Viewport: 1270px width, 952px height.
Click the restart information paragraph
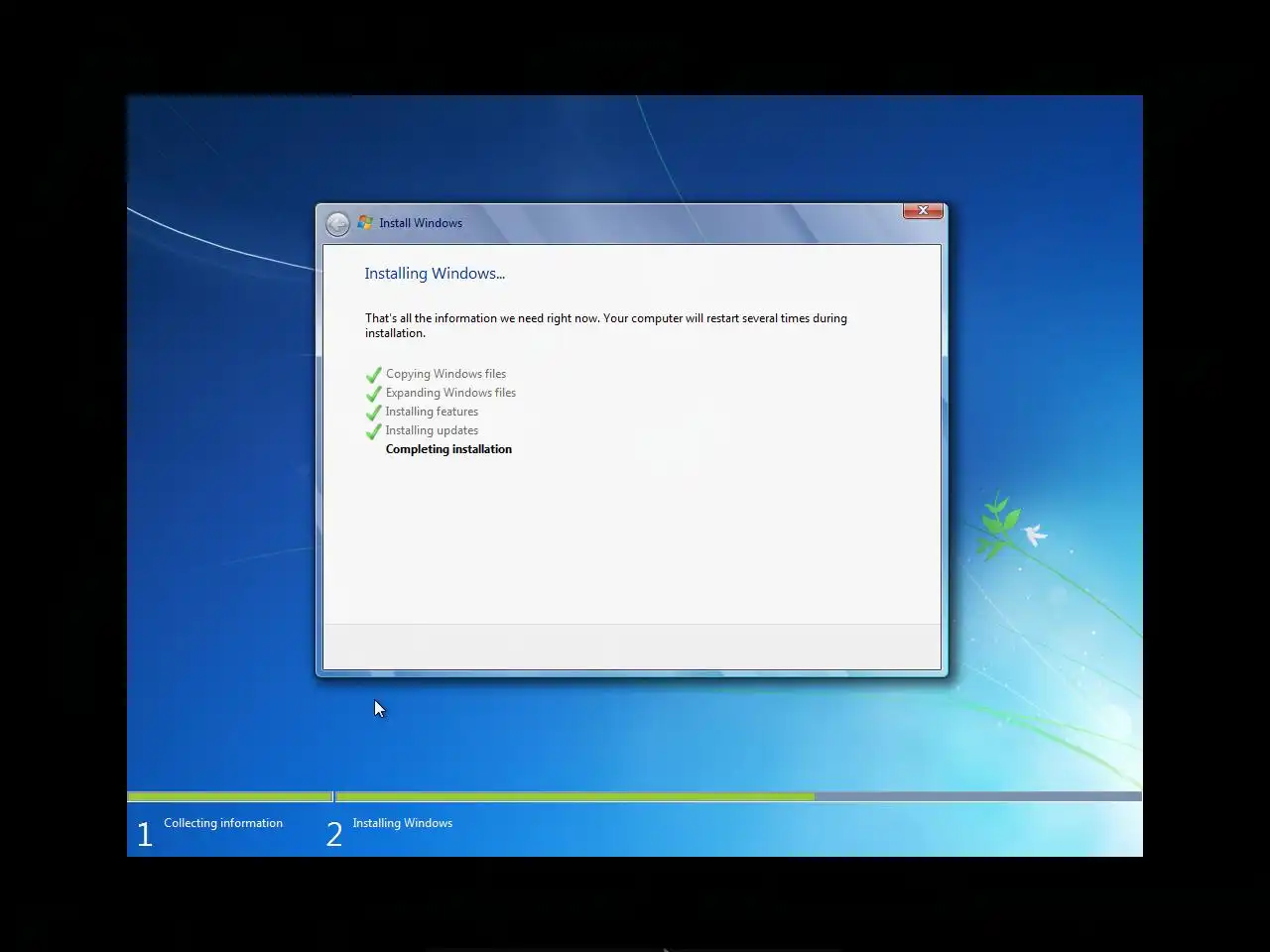coord(606,325)
